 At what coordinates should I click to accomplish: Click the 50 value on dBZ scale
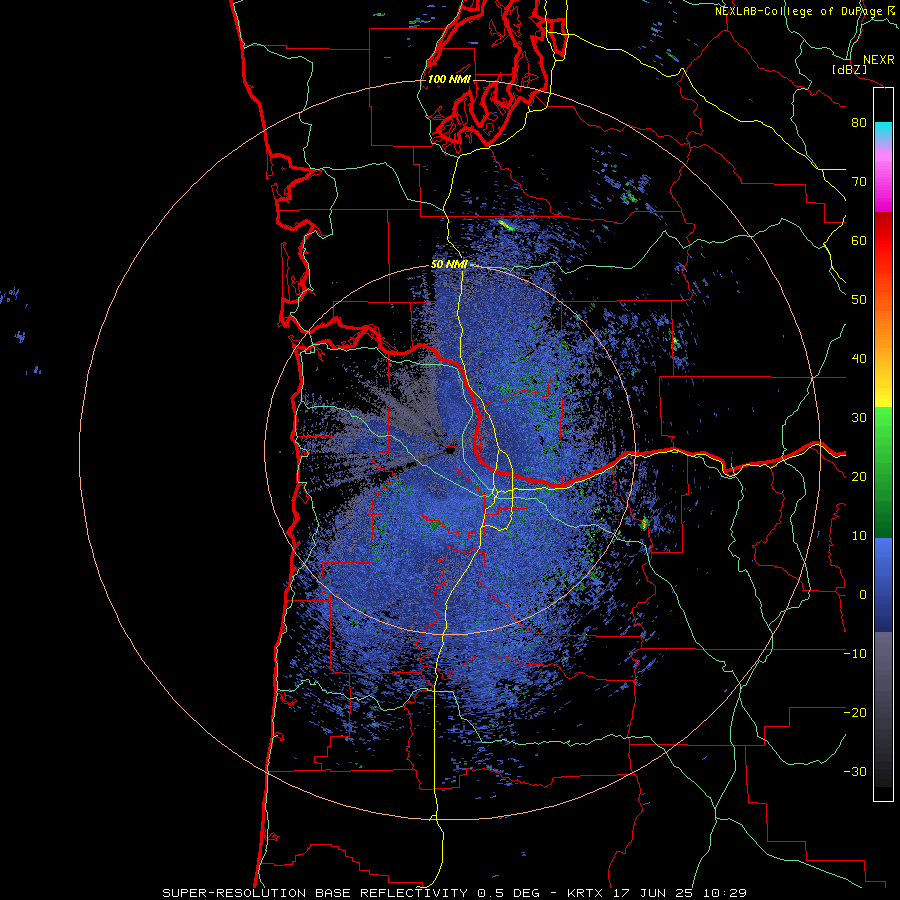[x=859, y=300]
